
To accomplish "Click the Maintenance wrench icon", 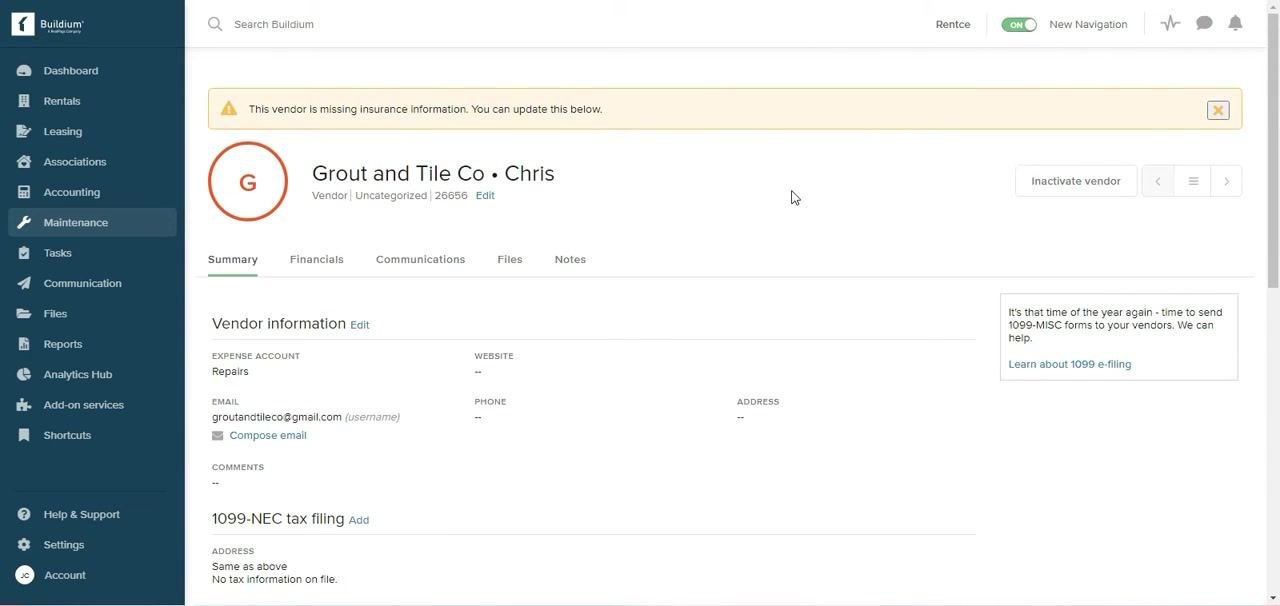I will pyautogui.click(x=24, y=222).
